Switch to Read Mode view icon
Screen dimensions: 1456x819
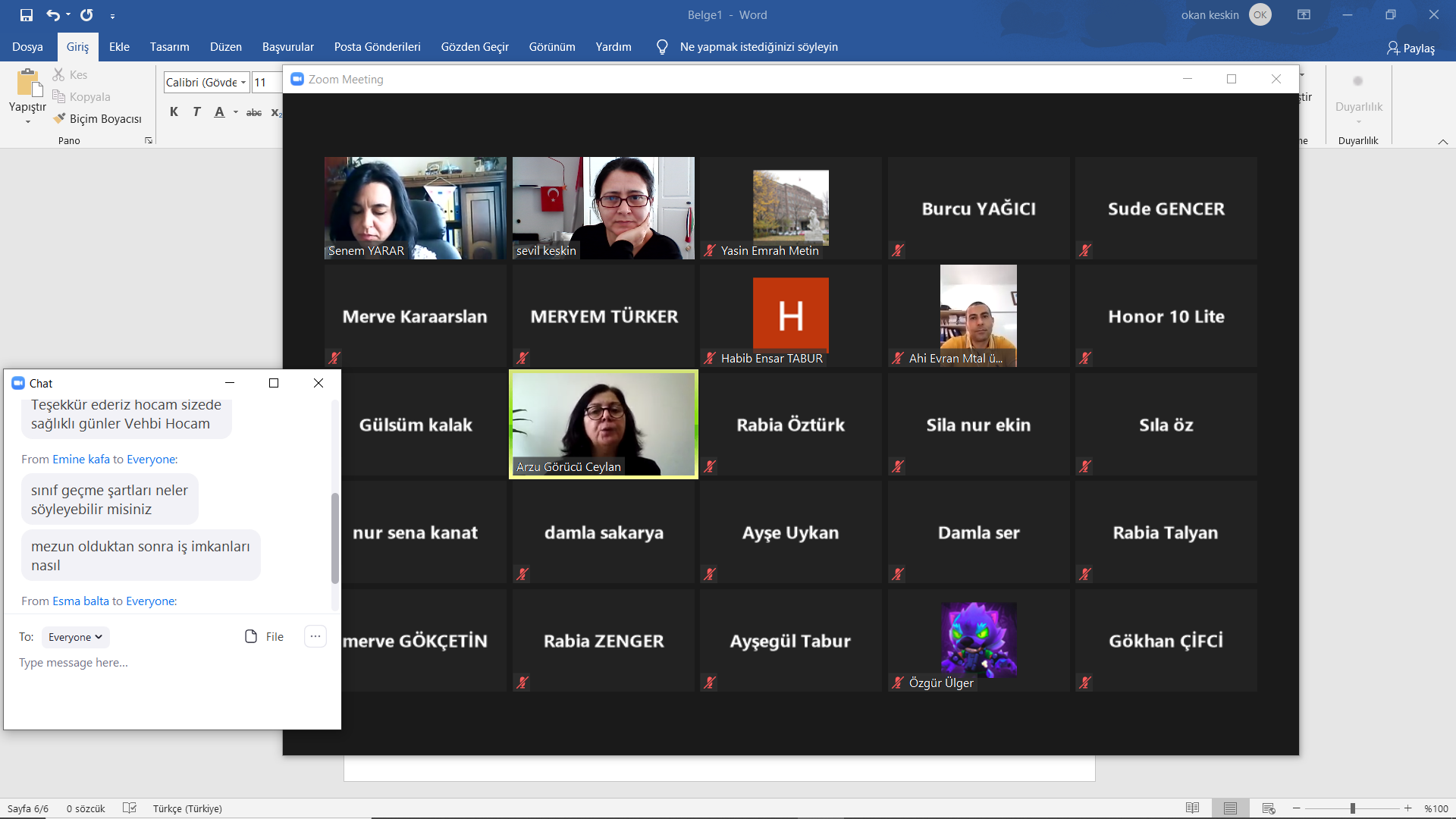[1192, 808]
